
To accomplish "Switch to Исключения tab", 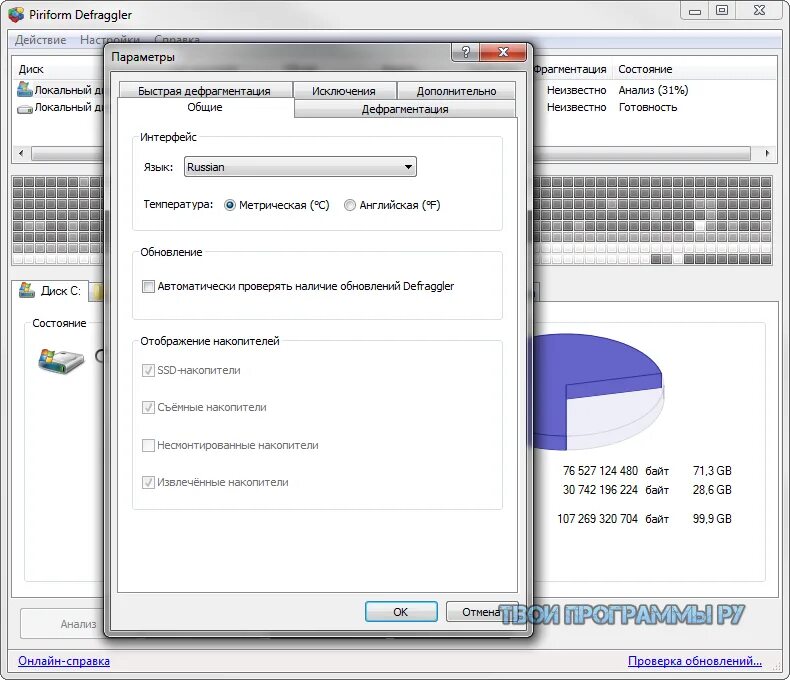I will tap(344, 90).
